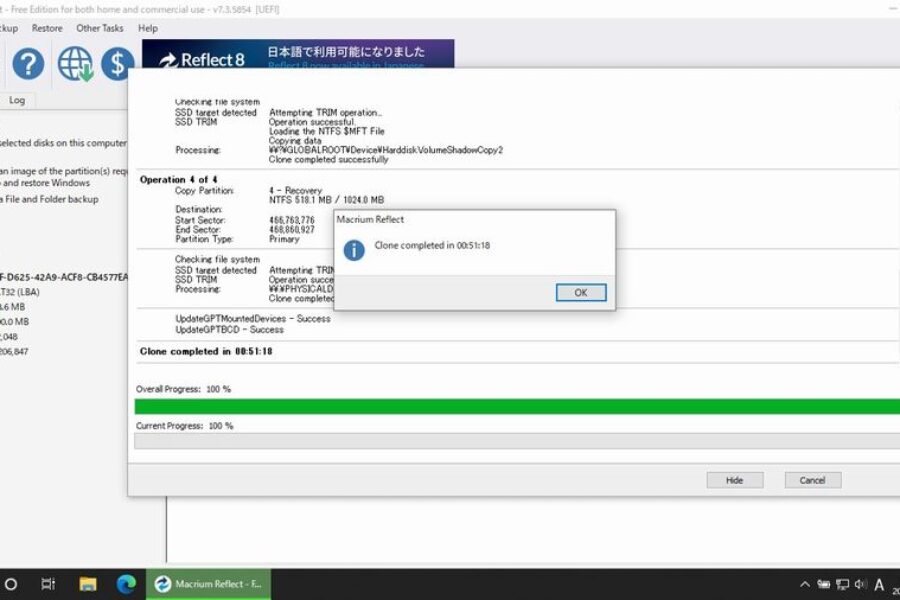This screenshot has width=900, height=600.
Task: Click the Start Sector value 466,763,776
Action: (x=292, y=220)
